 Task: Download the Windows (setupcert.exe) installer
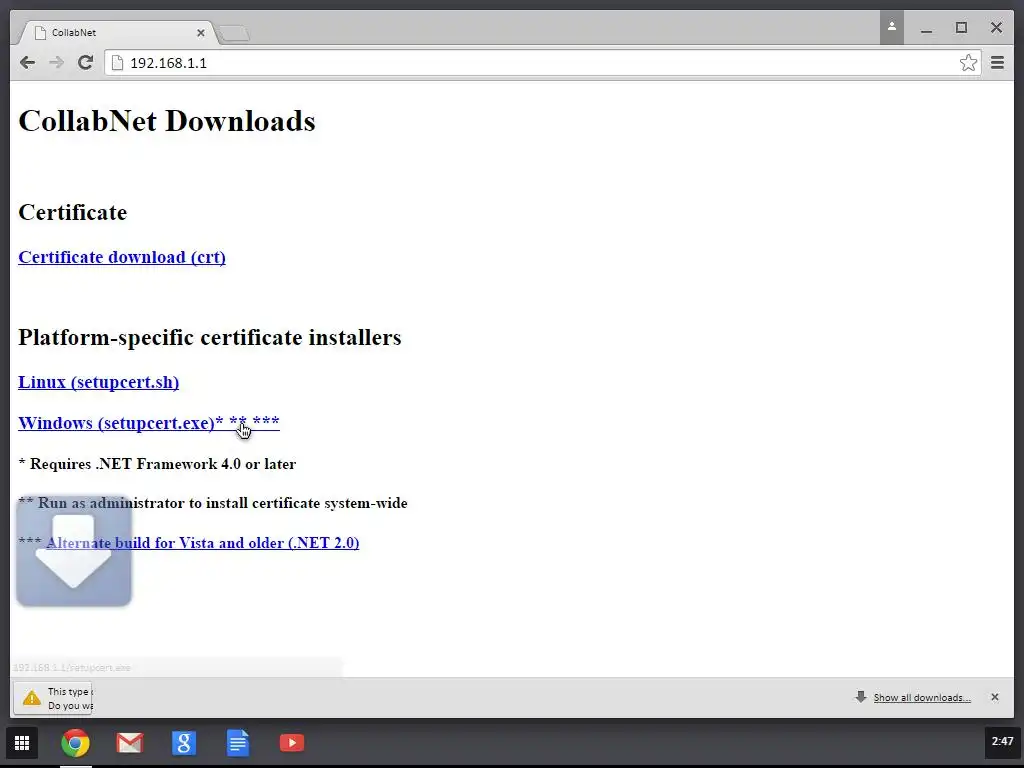click(x=149, y=423)
